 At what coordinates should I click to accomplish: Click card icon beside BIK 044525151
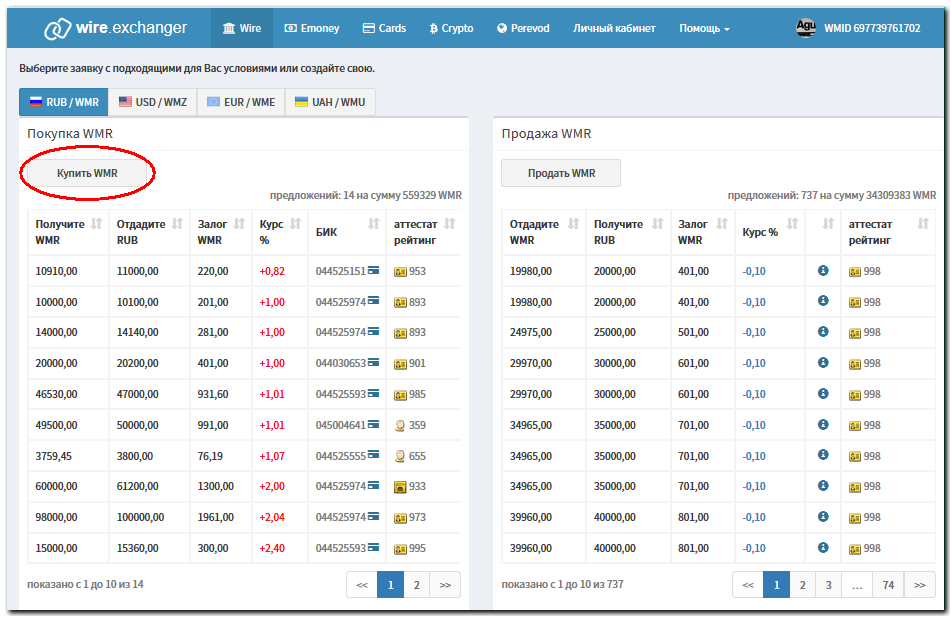pos(373,271)
